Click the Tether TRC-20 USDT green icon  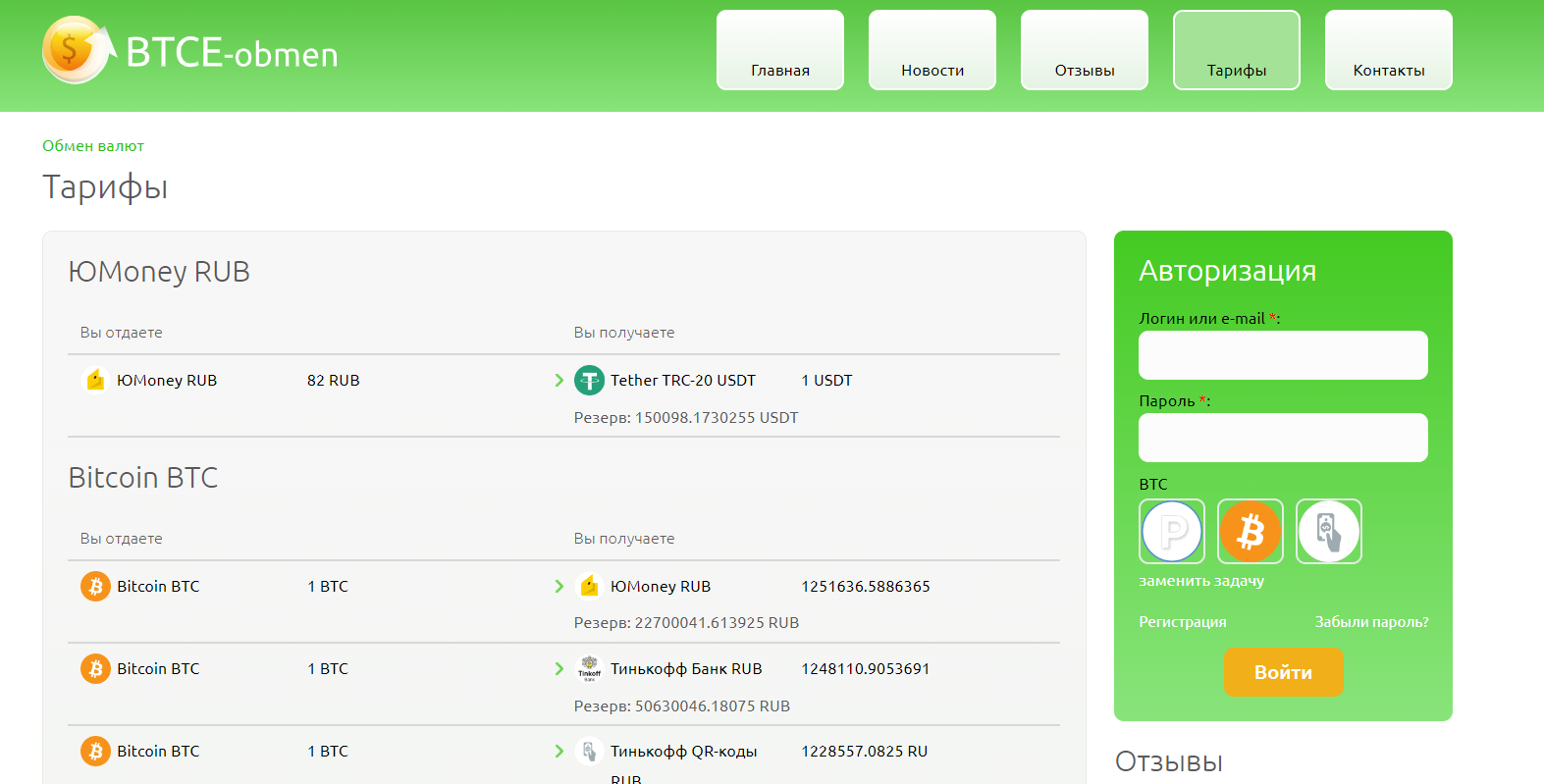[589, 380]
